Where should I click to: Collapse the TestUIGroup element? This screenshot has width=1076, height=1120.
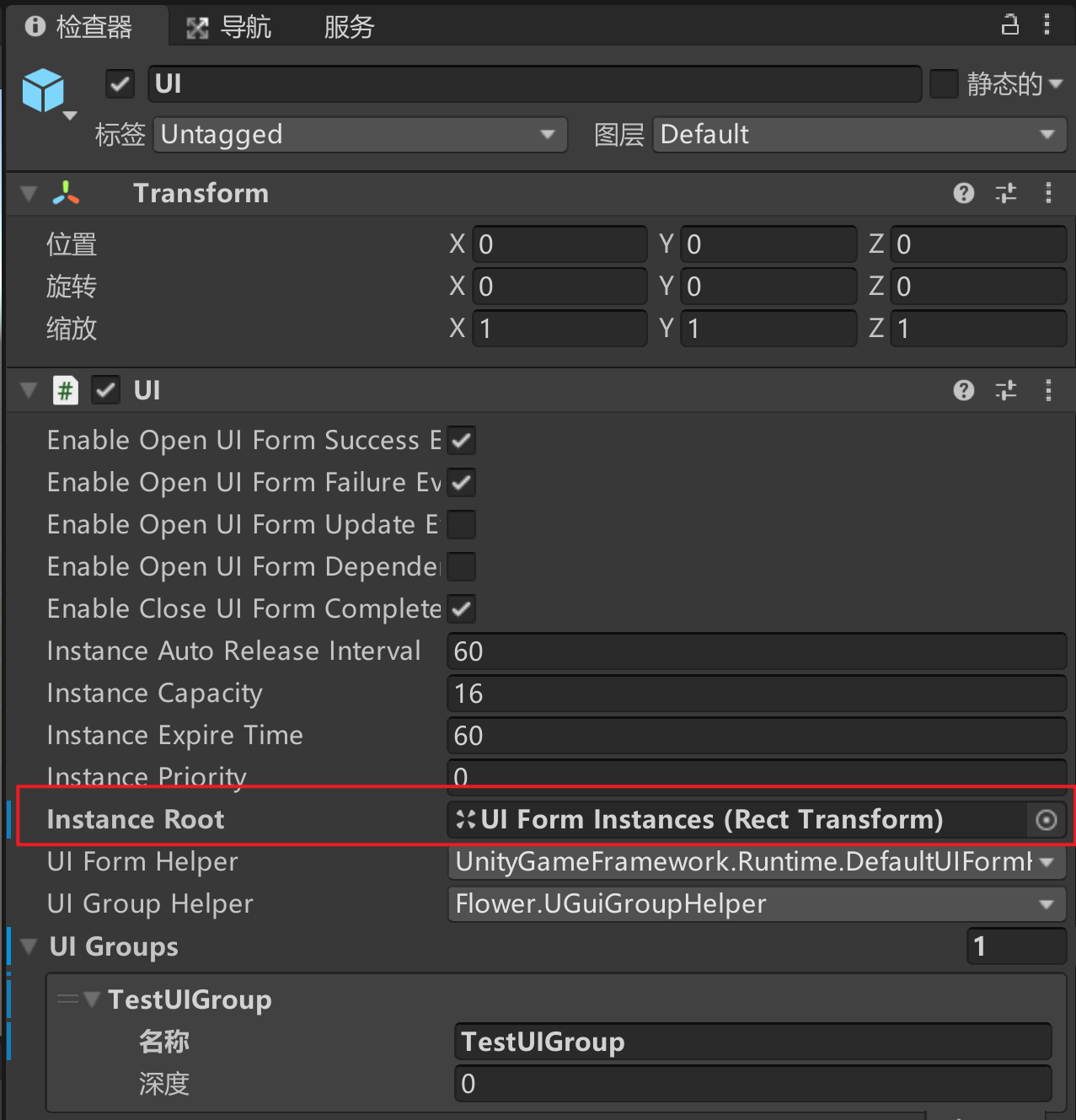pos(93,999)
